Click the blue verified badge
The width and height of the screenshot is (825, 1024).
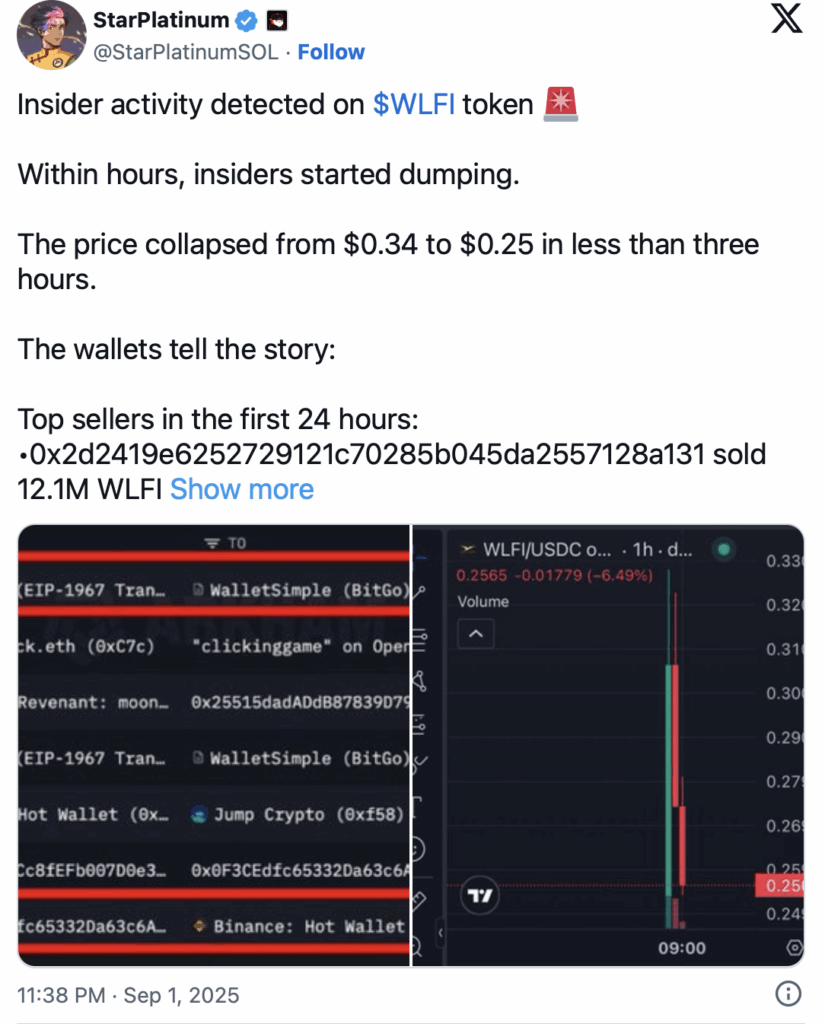pos(246,21)
